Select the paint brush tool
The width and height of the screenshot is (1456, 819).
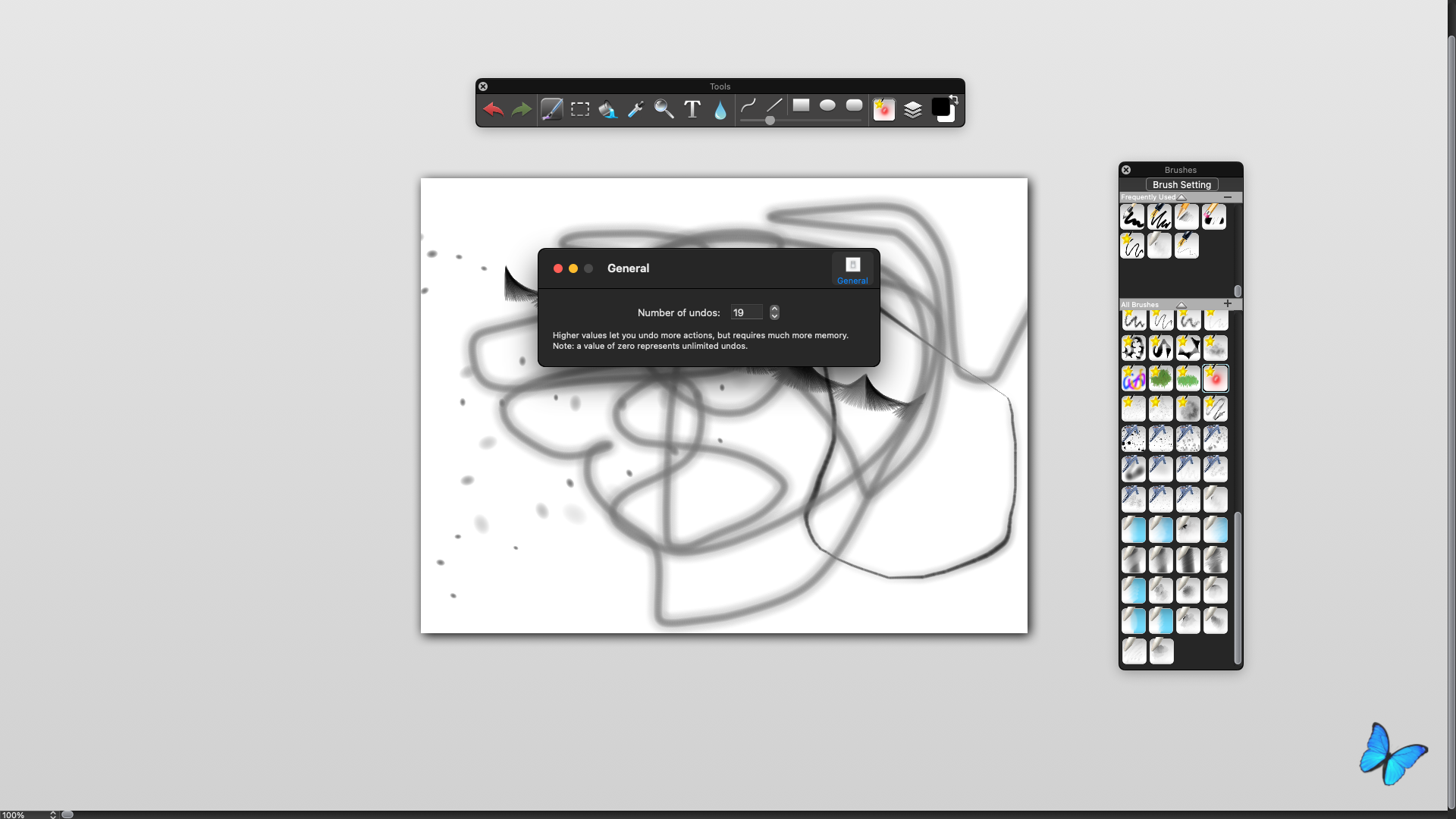551,110
